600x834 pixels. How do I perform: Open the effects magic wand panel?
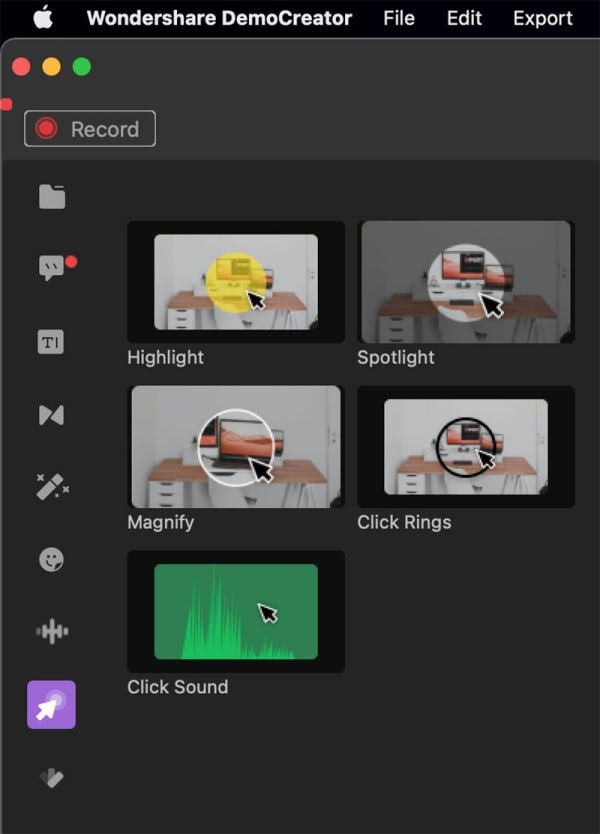52,487
